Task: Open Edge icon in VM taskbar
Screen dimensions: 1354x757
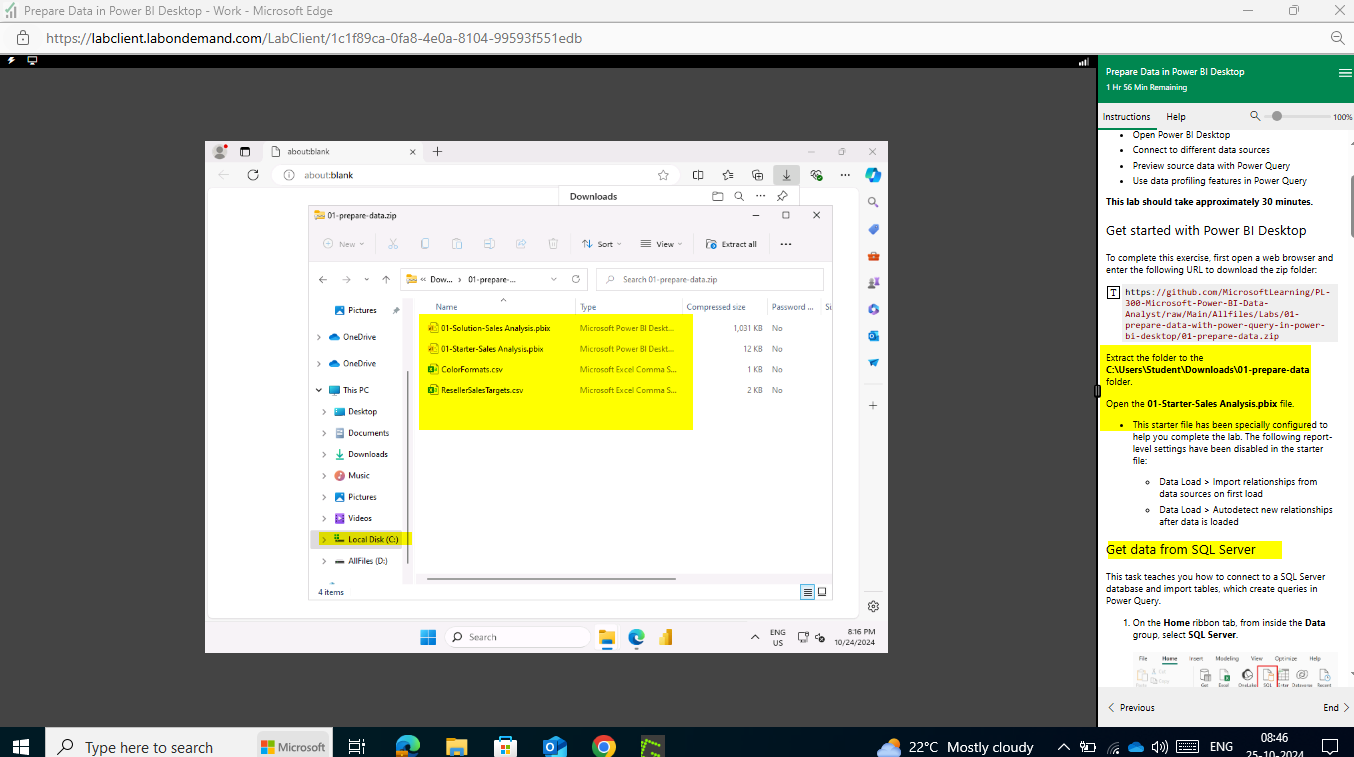Action: coord(636,637)
